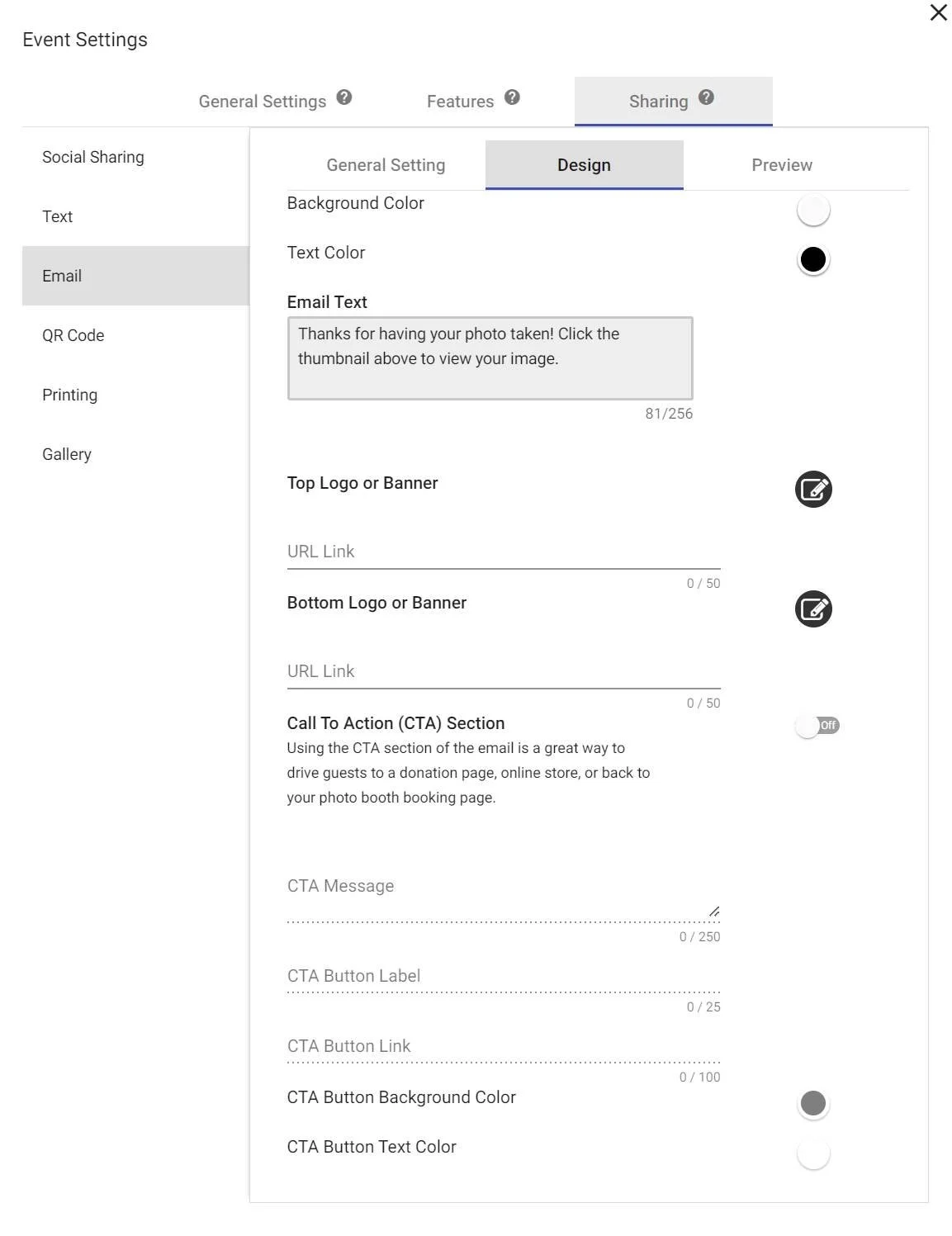Open help icon next to General Settings
This screenshot has height=1236, width=952.
(344, 97)
